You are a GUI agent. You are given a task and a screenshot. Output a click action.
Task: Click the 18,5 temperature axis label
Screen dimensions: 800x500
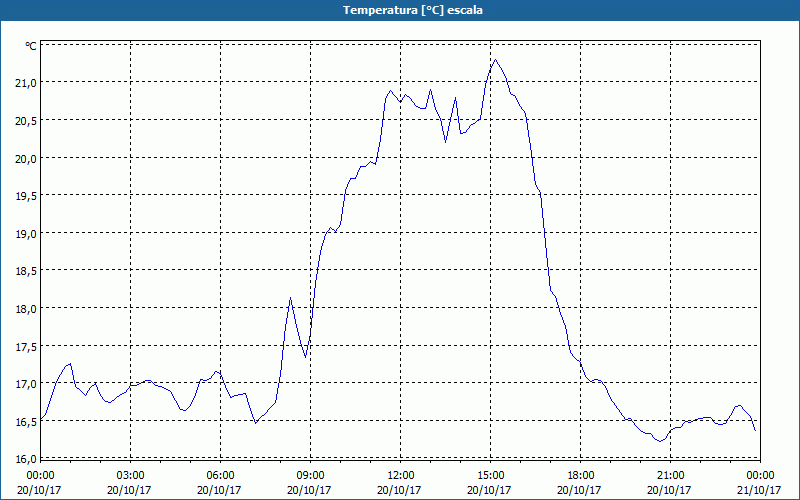26,271
